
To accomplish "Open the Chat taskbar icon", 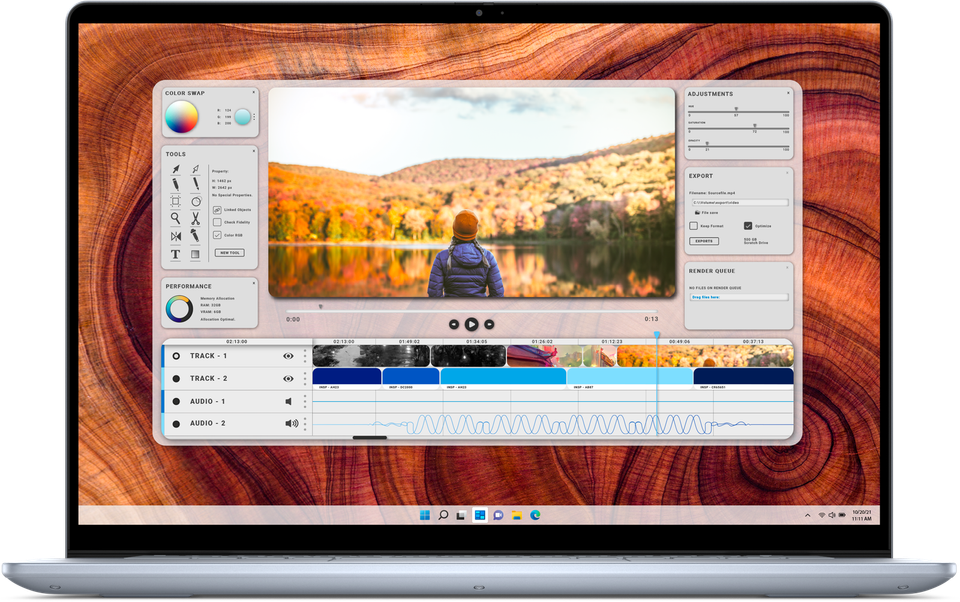I will [498, 516].
